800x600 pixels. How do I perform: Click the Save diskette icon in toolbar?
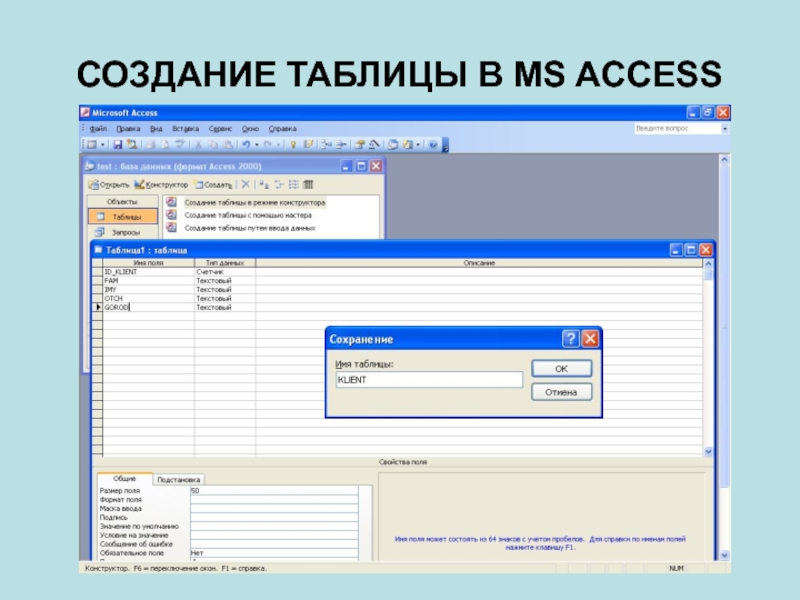click(118, 145)
